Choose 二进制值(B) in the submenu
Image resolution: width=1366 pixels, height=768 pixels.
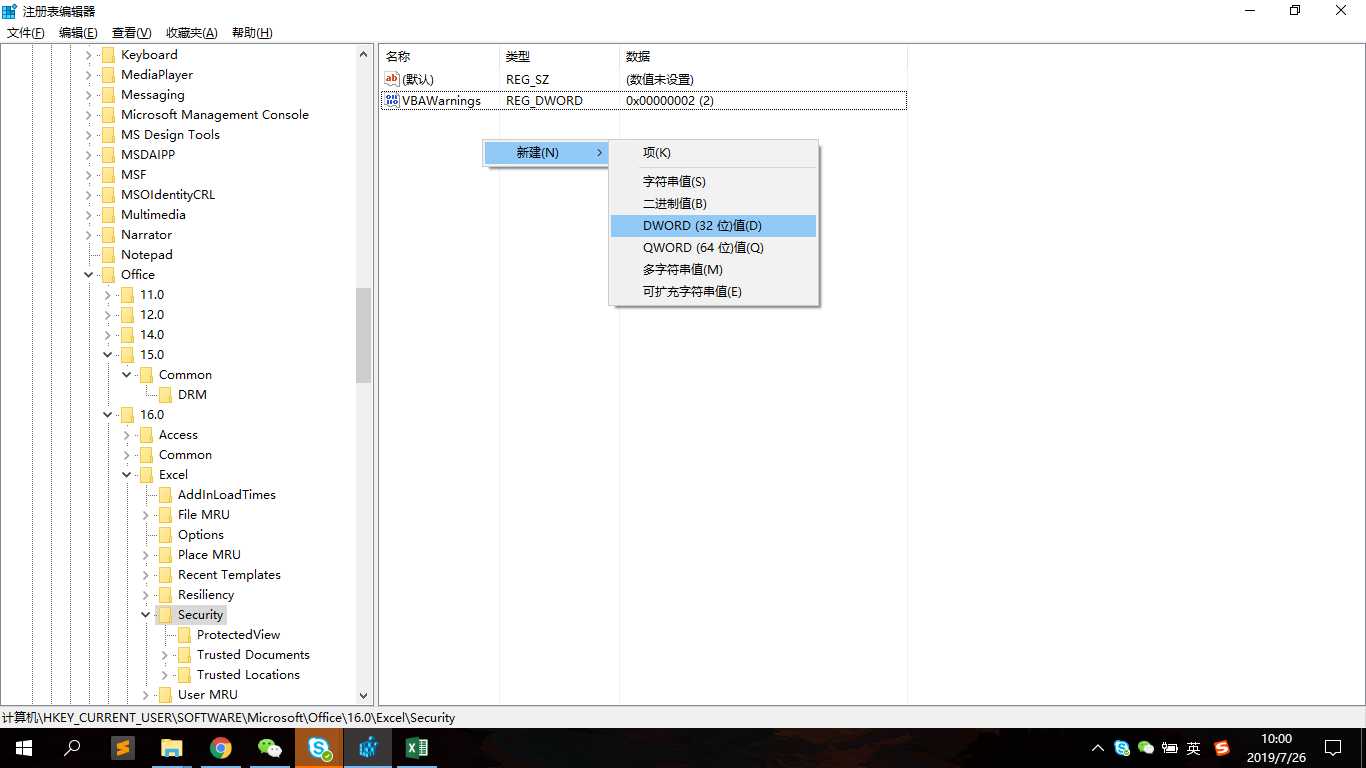(x=714, y=204)
